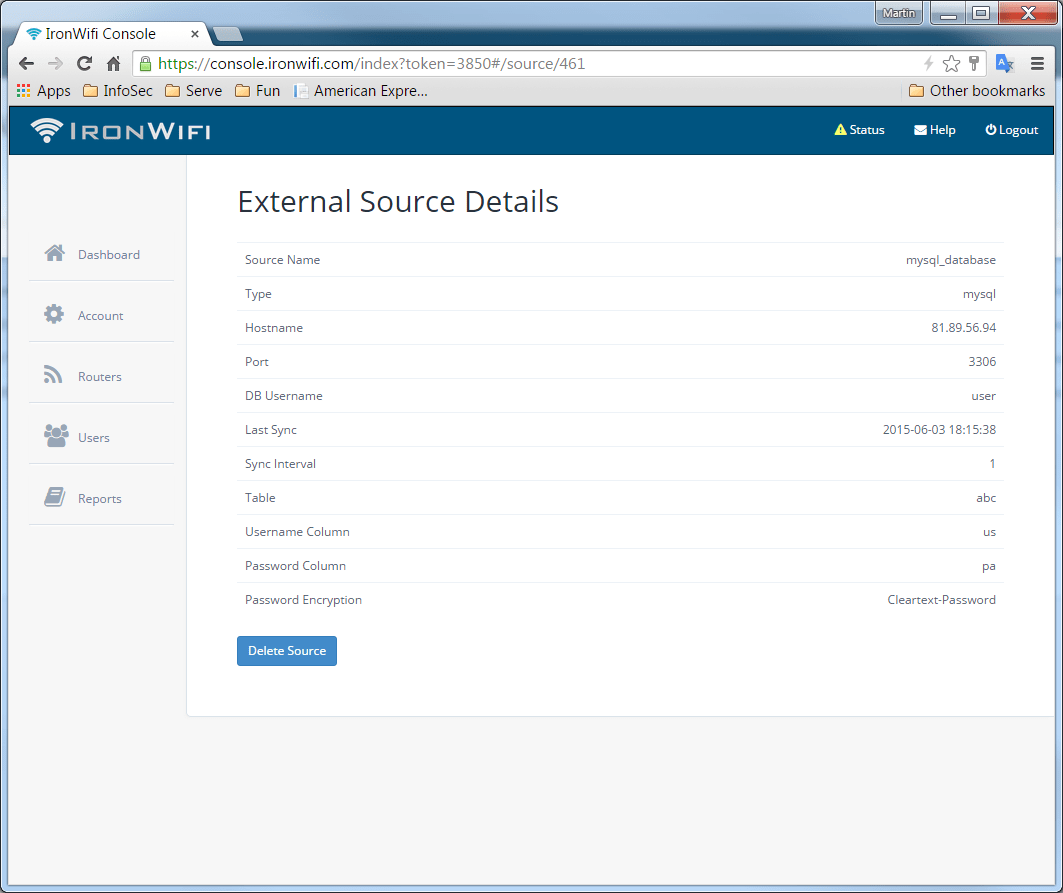Click the Routers feed icon
The width and height of the screenshot is (1063, 893).
click(53, 374)
